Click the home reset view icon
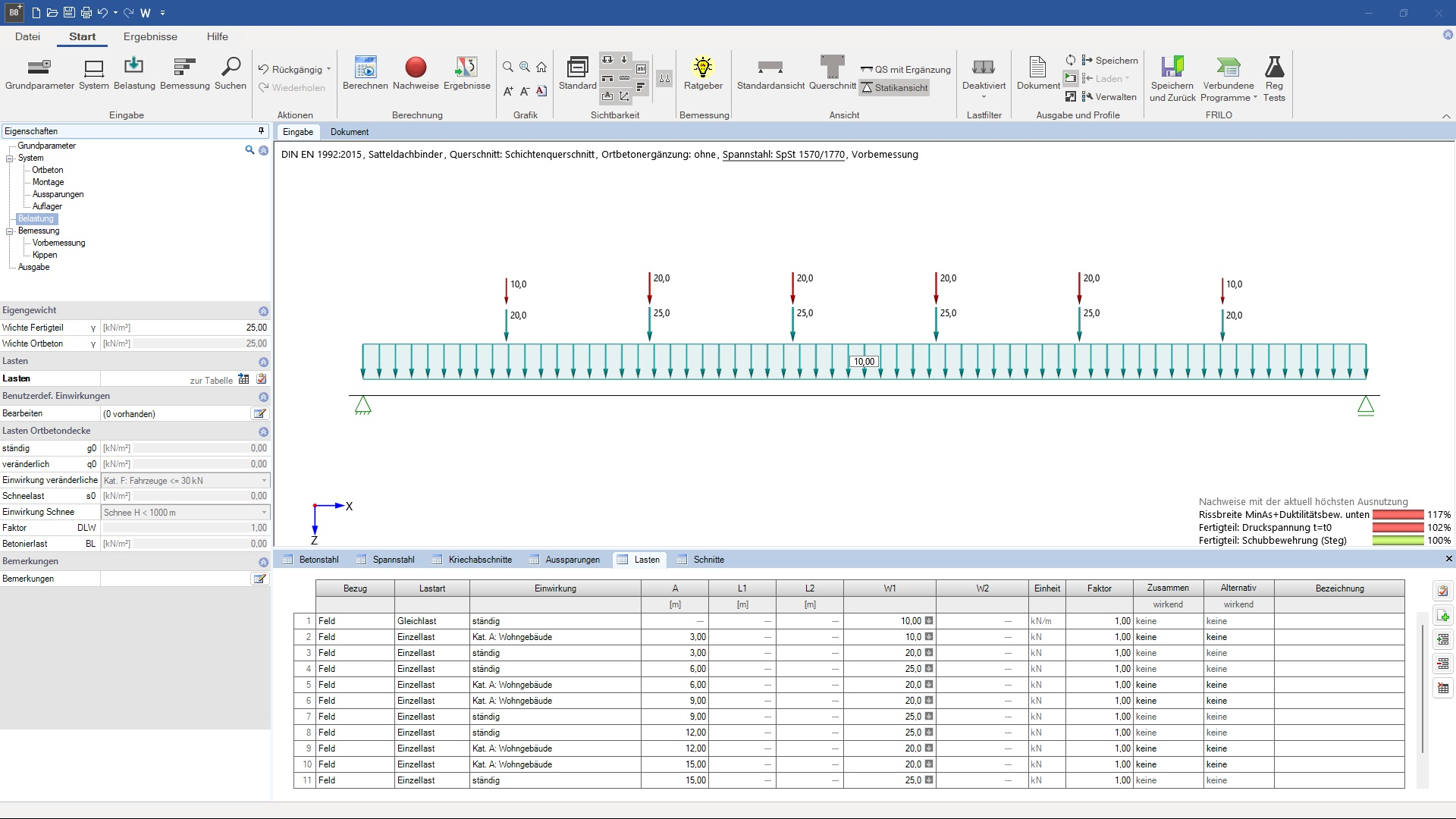1456x819 pixels. (541, 67)
